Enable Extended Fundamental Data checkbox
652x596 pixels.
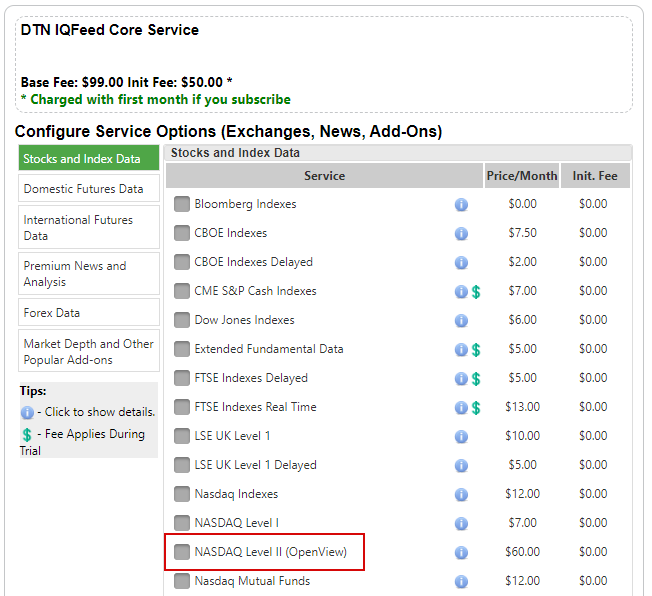click(x=182, y=349)
